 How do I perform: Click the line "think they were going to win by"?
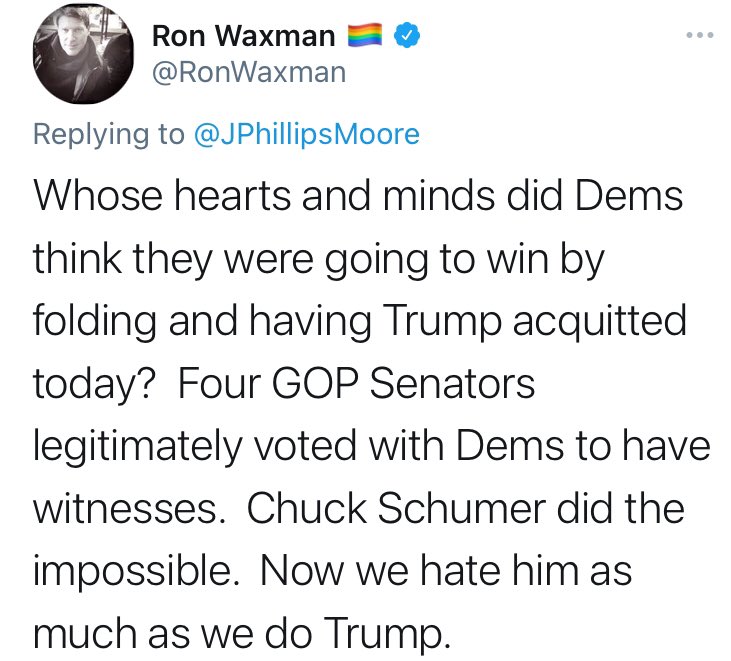tap(320, 259)
